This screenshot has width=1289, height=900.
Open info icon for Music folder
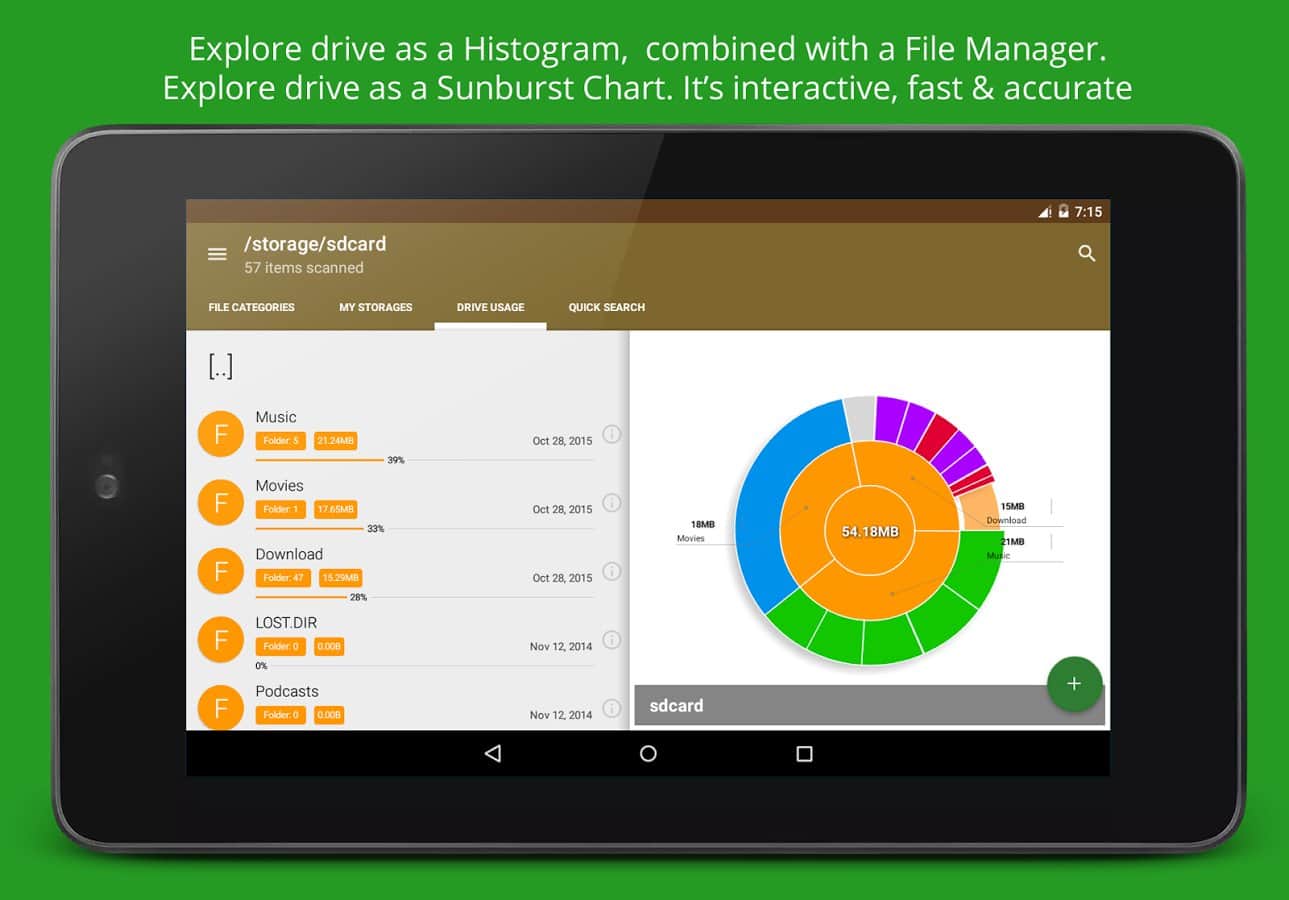point(612,434)
